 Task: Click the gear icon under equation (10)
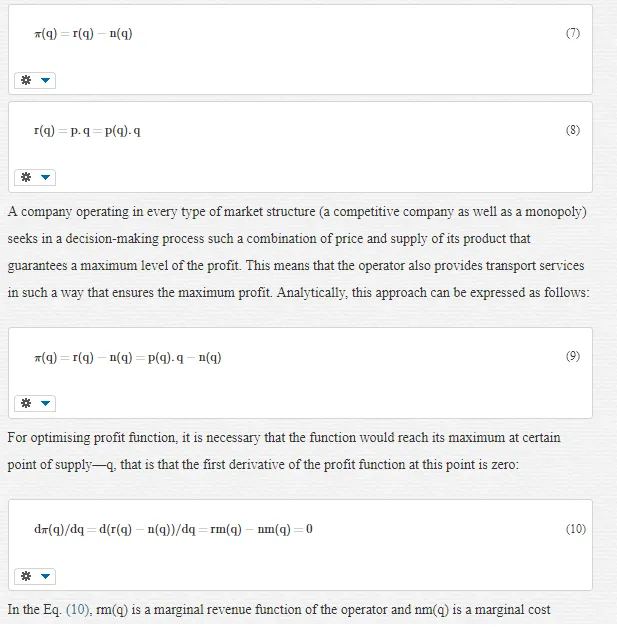26,576
